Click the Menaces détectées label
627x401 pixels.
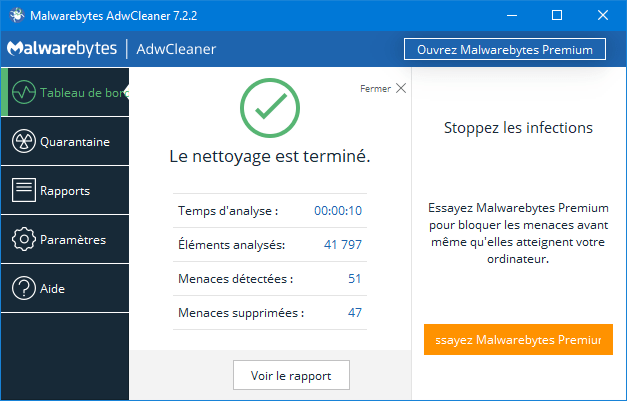[236, 278]
